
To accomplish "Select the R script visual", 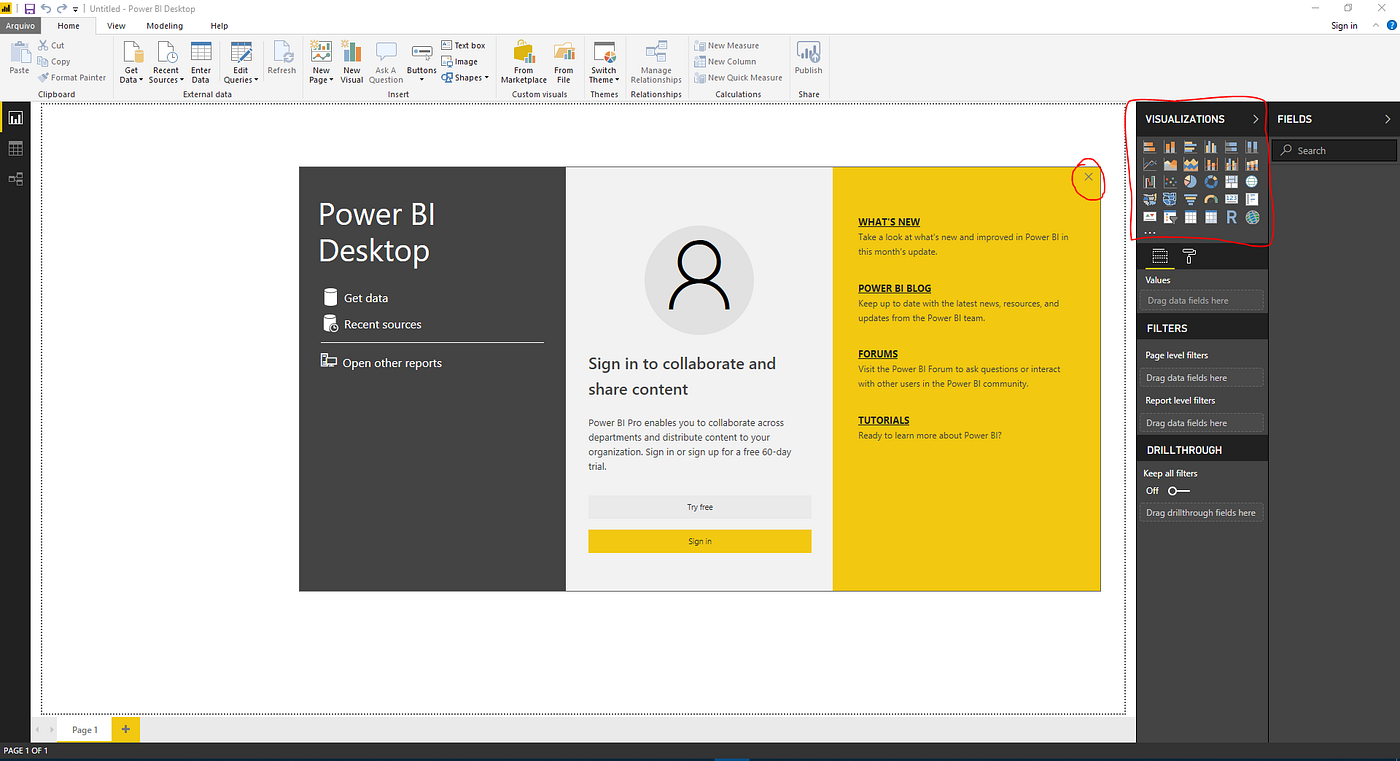I will tap(1231, 216).
